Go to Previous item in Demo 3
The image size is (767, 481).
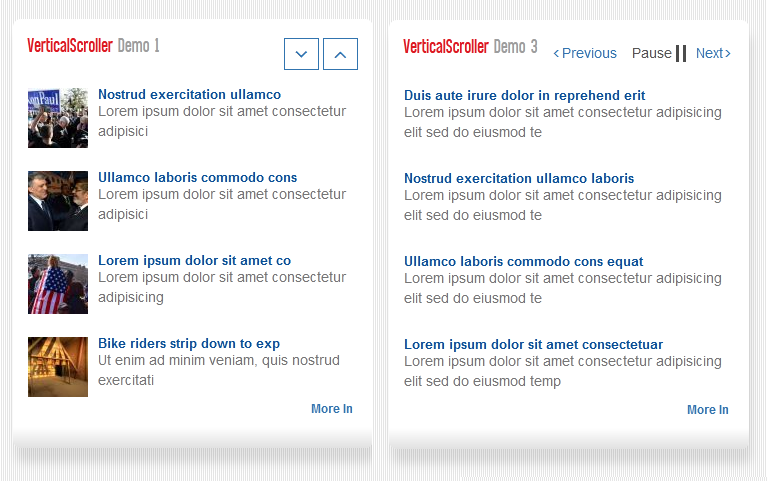point(585,53)
